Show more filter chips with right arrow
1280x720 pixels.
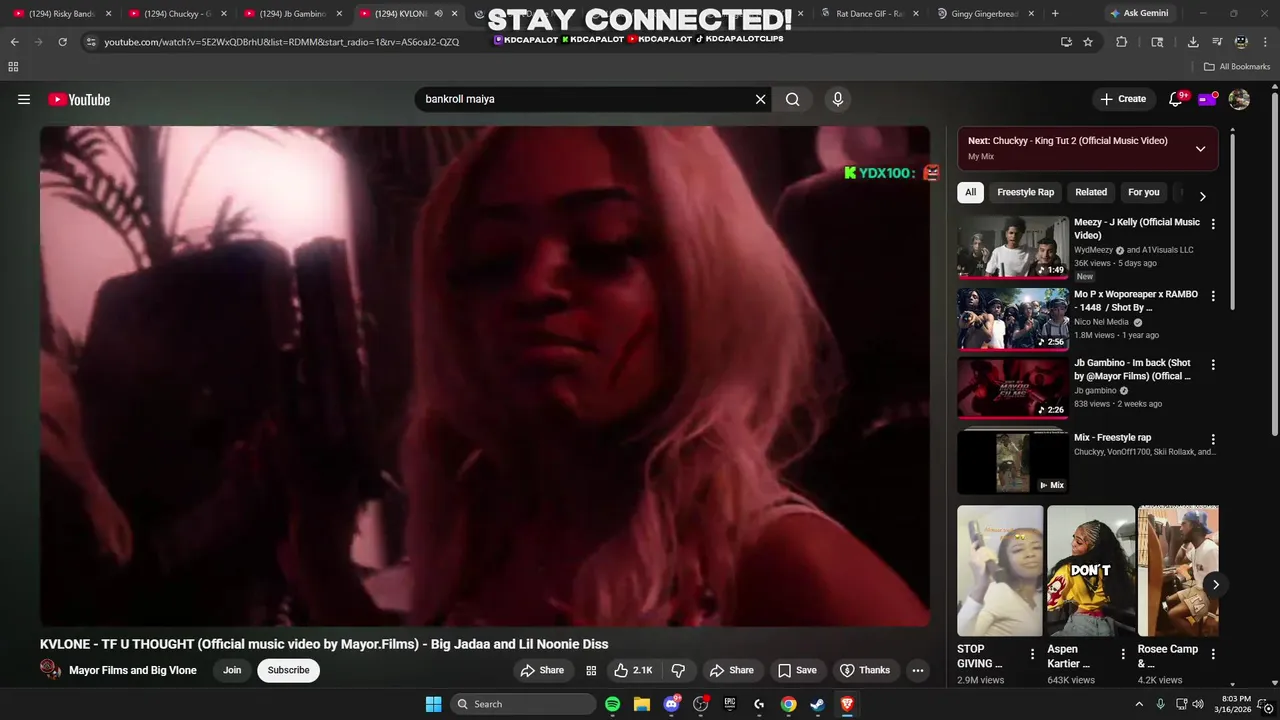tap(1202, 196)
